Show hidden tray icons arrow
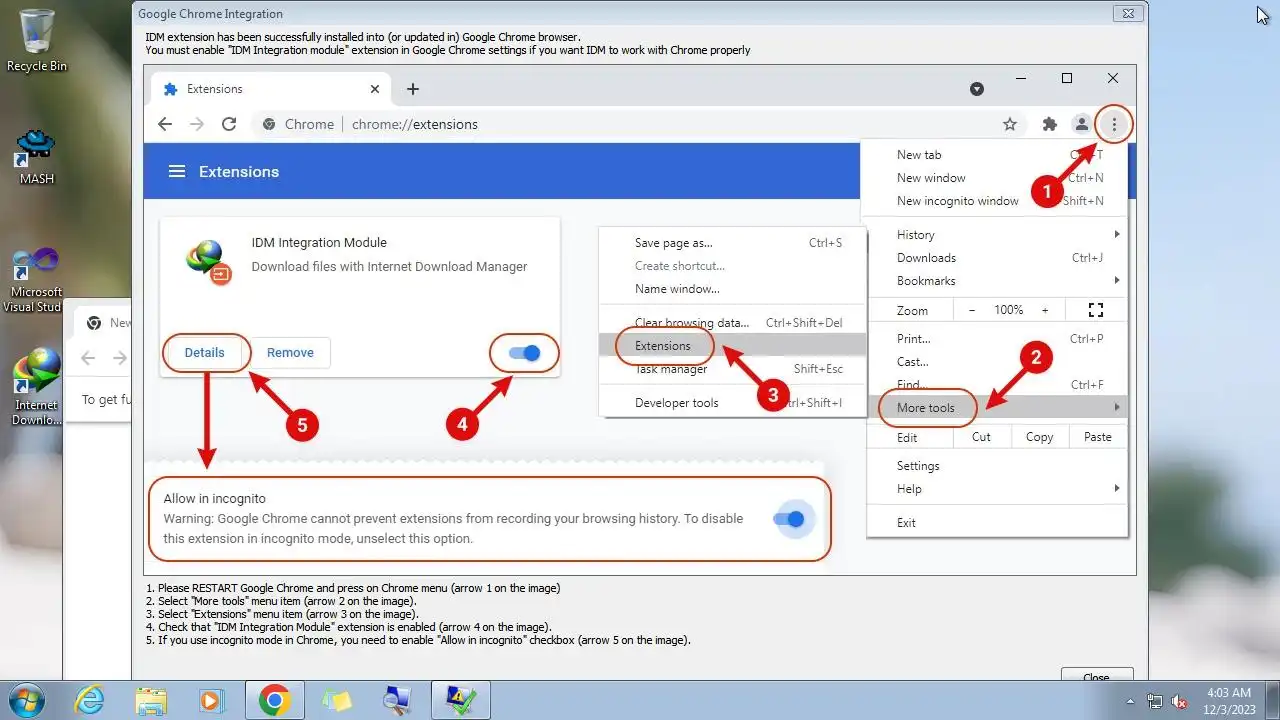The image size is (1280, 720). [x=1131, y=701]
